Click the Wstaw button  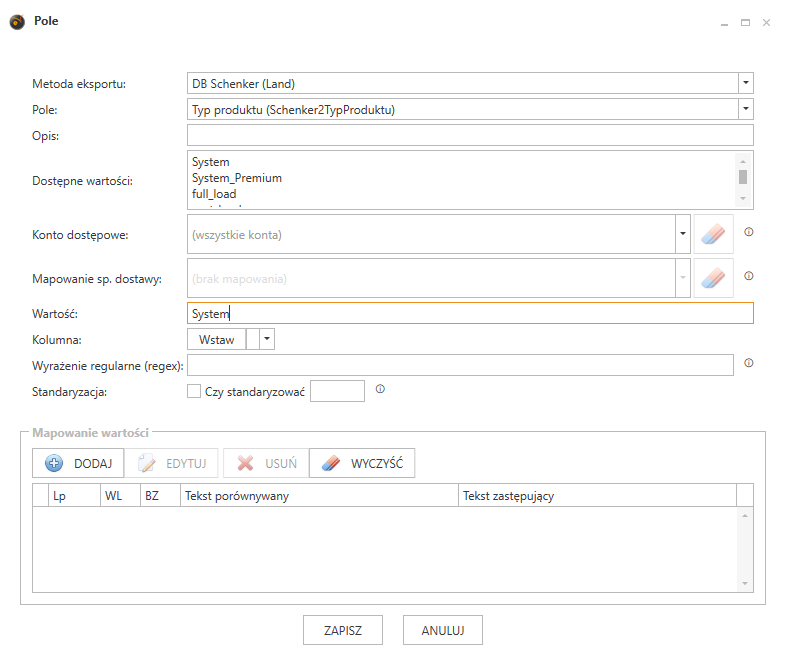[x=217, y=340]
